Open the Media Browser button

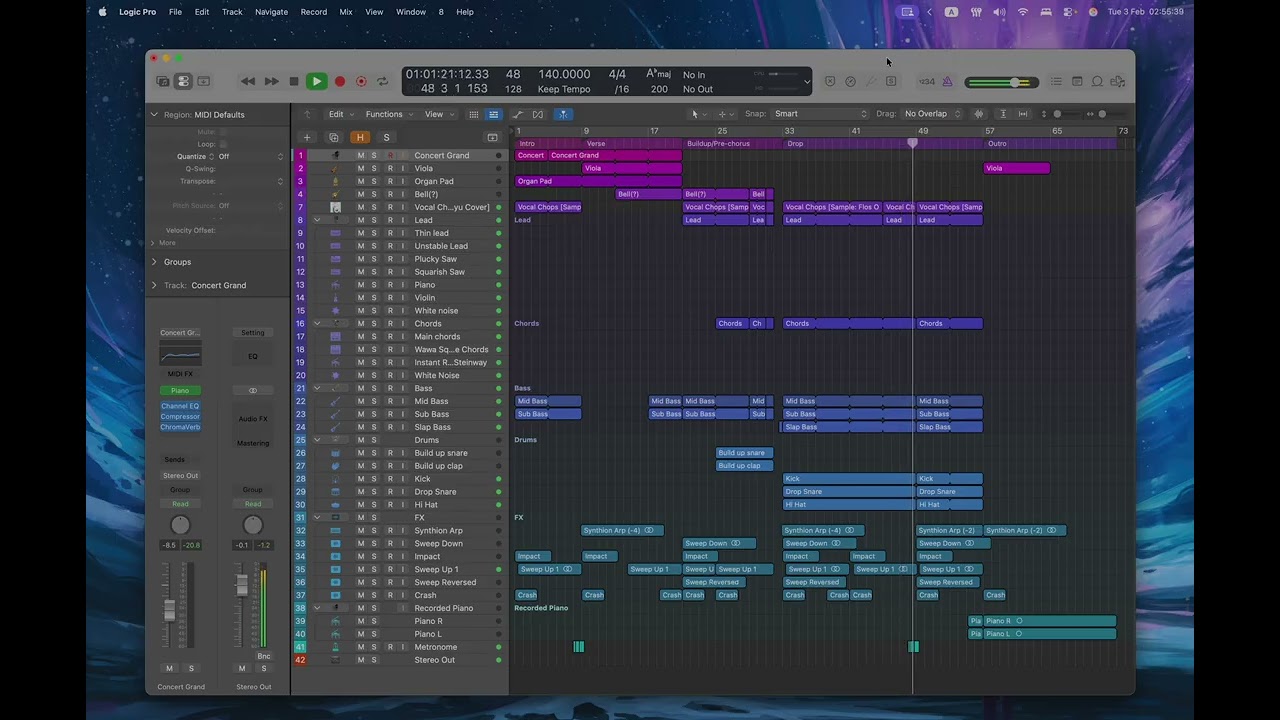click(x=1118, y=81)
